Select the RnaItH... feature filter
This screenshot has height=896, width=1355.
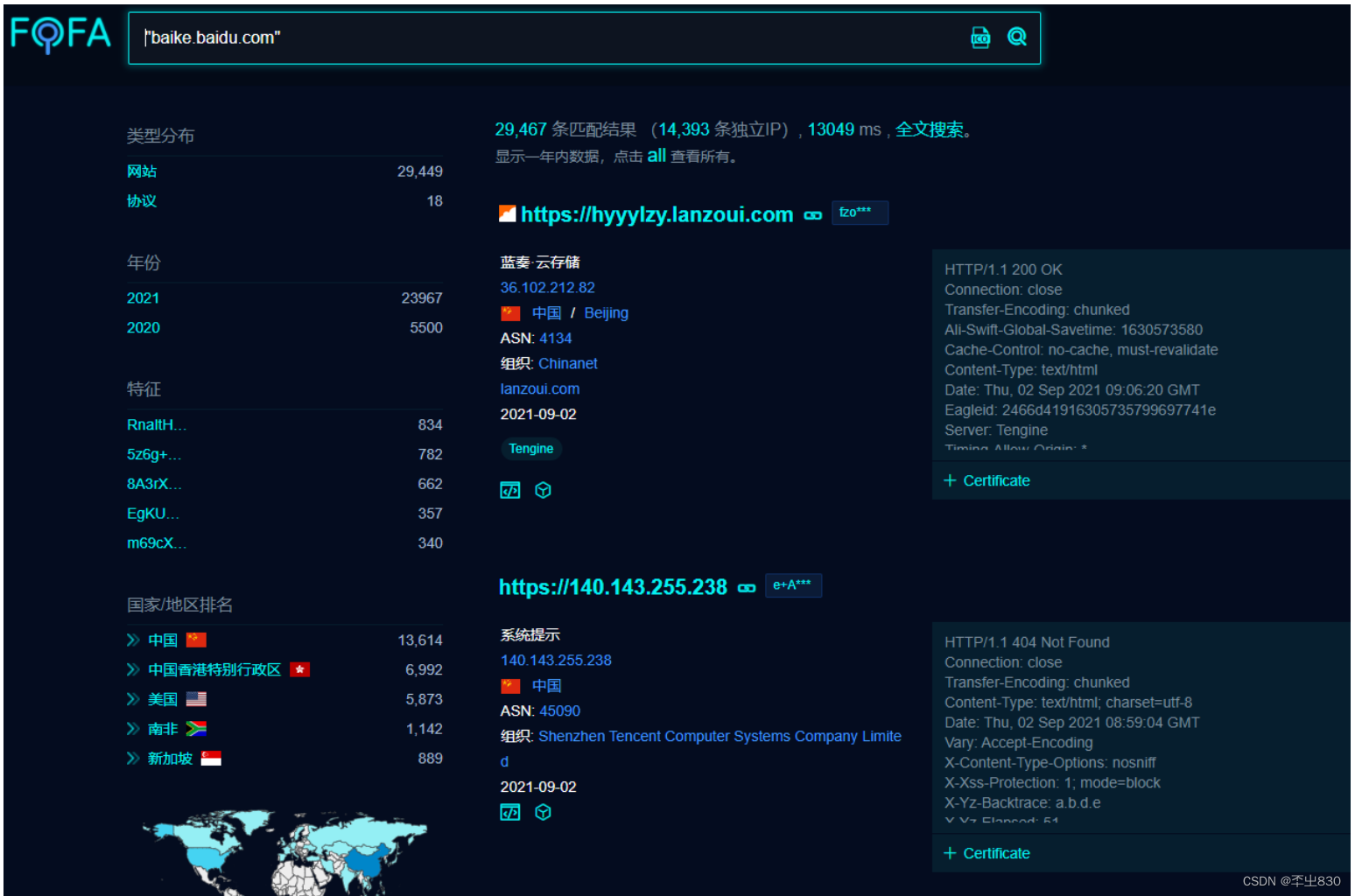pyautogui.click(x=157, y=425)
